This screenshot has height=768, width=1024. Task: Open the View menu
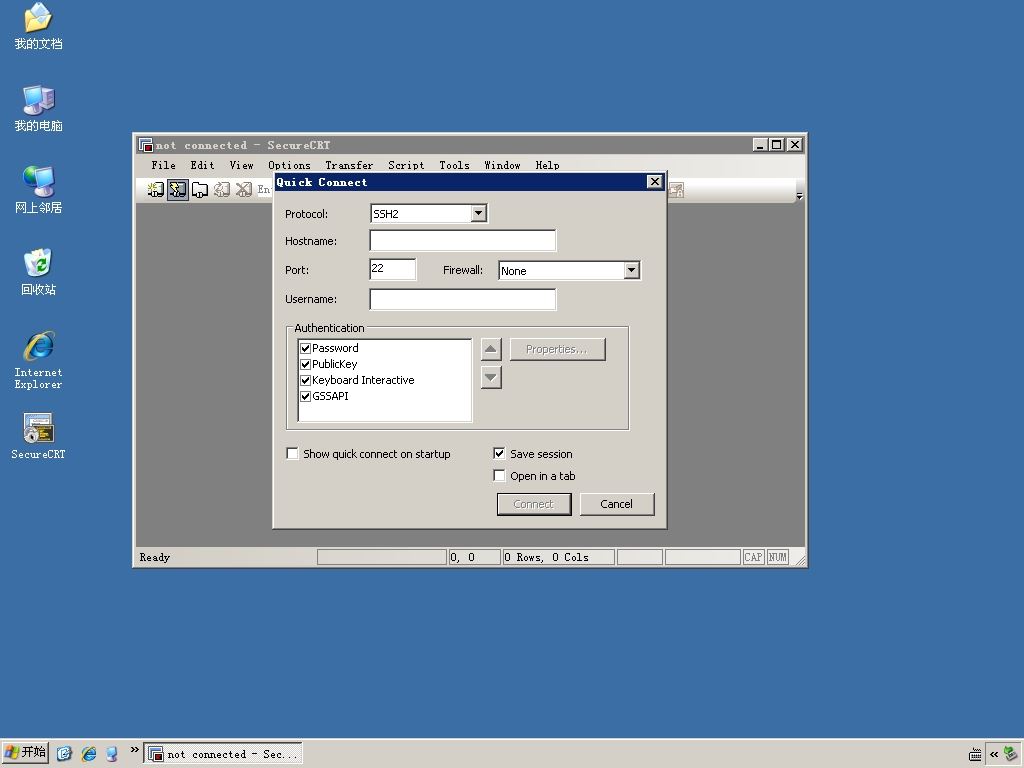click(x=241, y=165)
